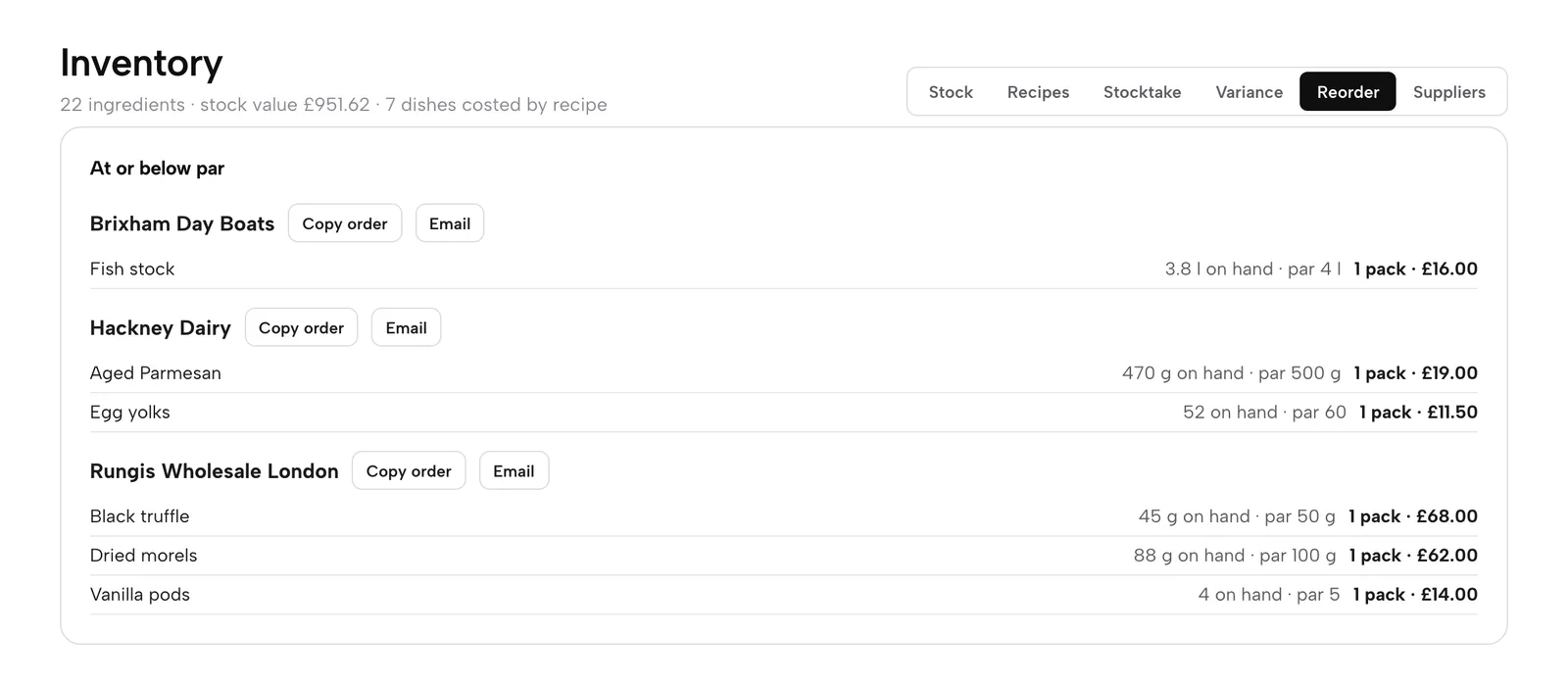Image resolution: width=1568 pixels, height=684 pixels.
Task: Click '470 g on hand · par 500 g'
Action: coord(1232,373)
